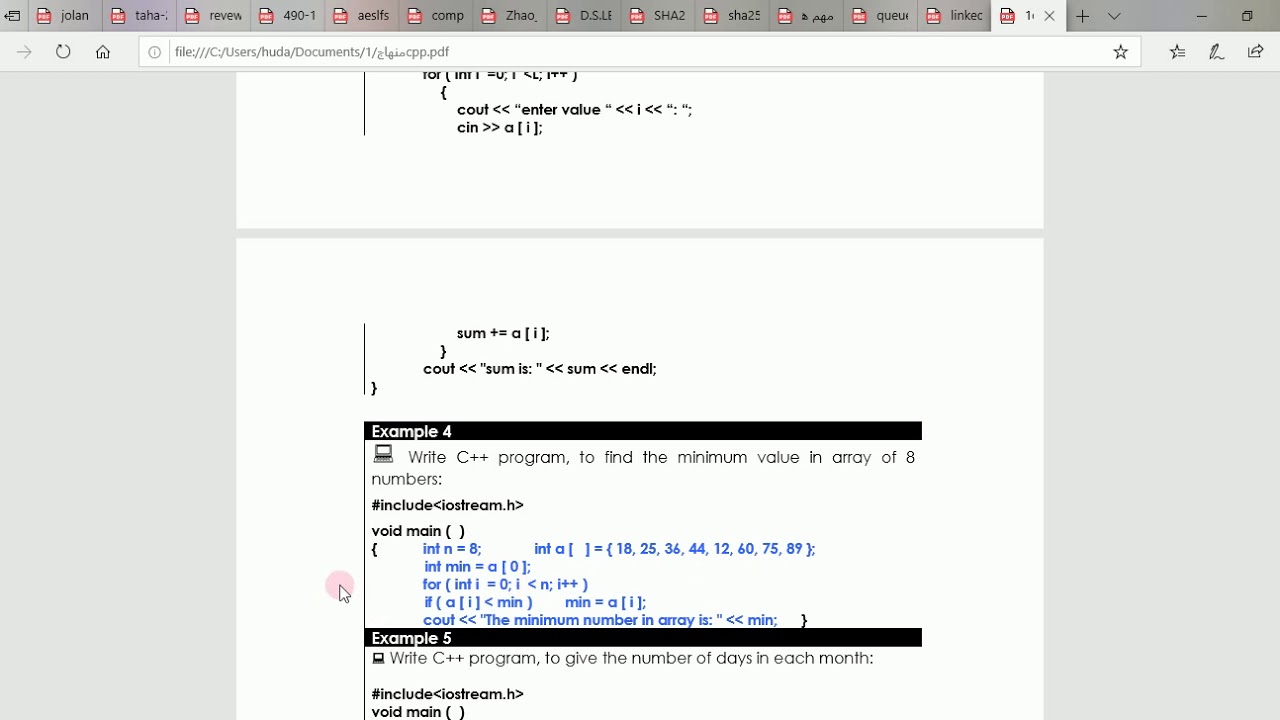Switch to the 490-1 tab
Viewport: 1280px width, 720px height.
tap(288, 16)
